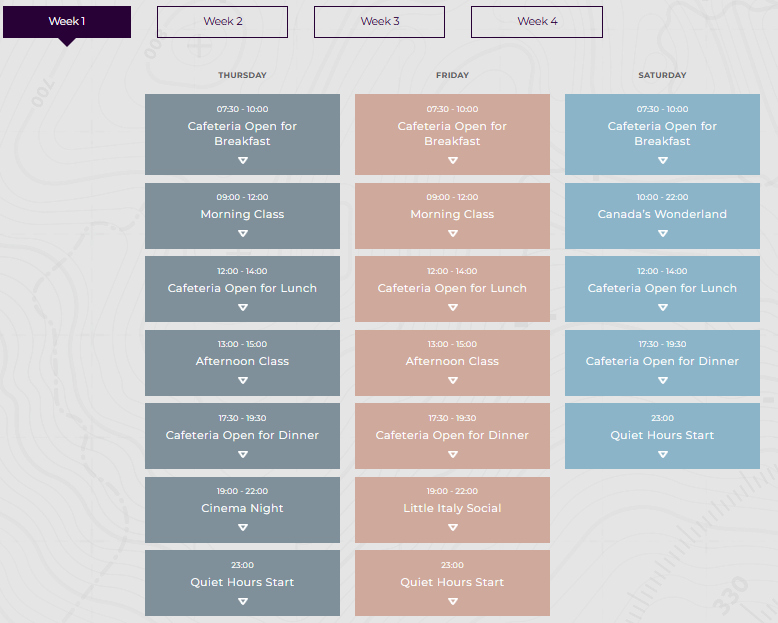Open Saturday Cafeteria Open for Dinner card
Image resolution: width=778 pixels, height=623 pixels.
point(662,361)
